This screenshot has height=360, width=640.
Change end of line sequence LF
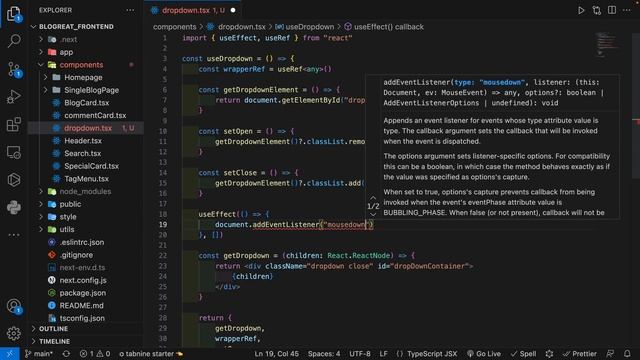[383, 354]
